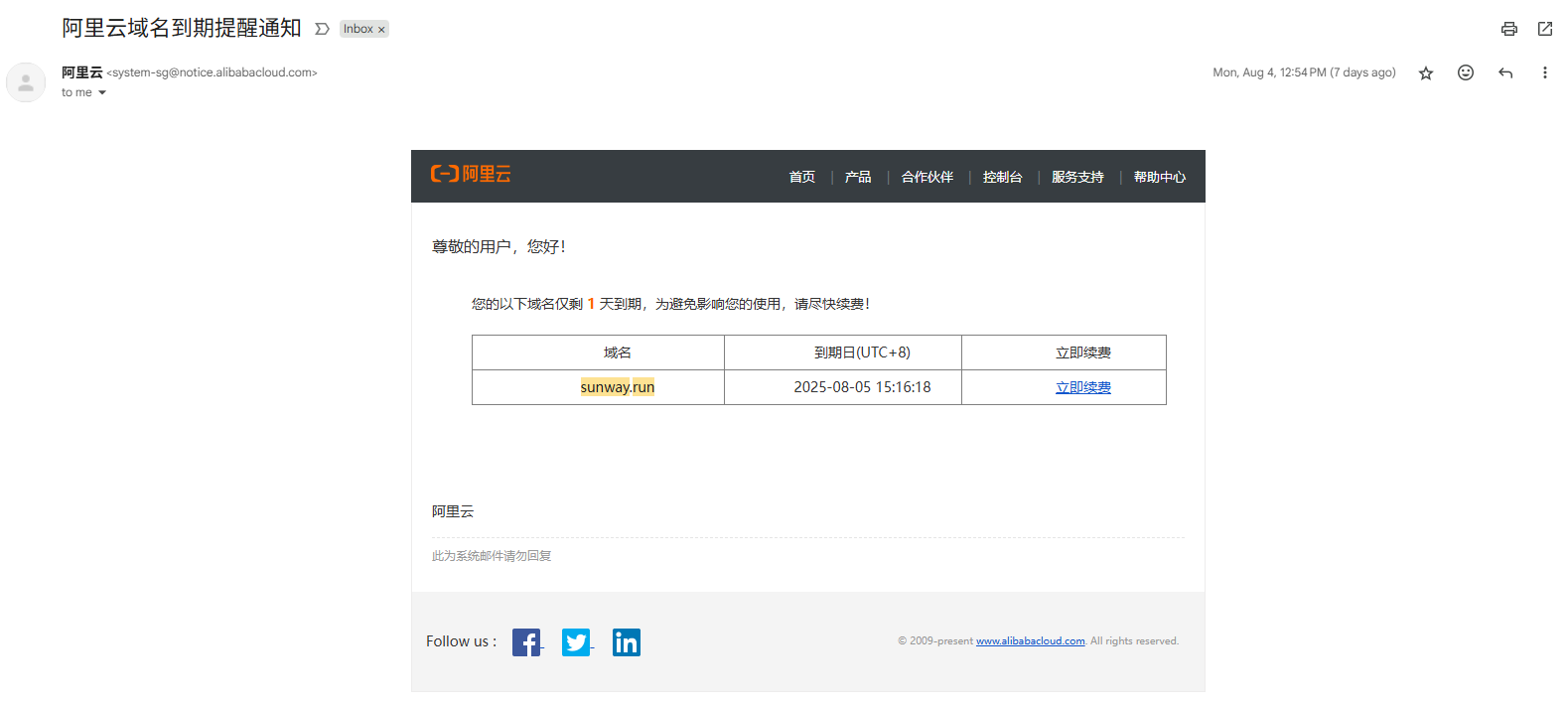Print this email with the printer icon
1568x704 pixels.
(1508, 29)
